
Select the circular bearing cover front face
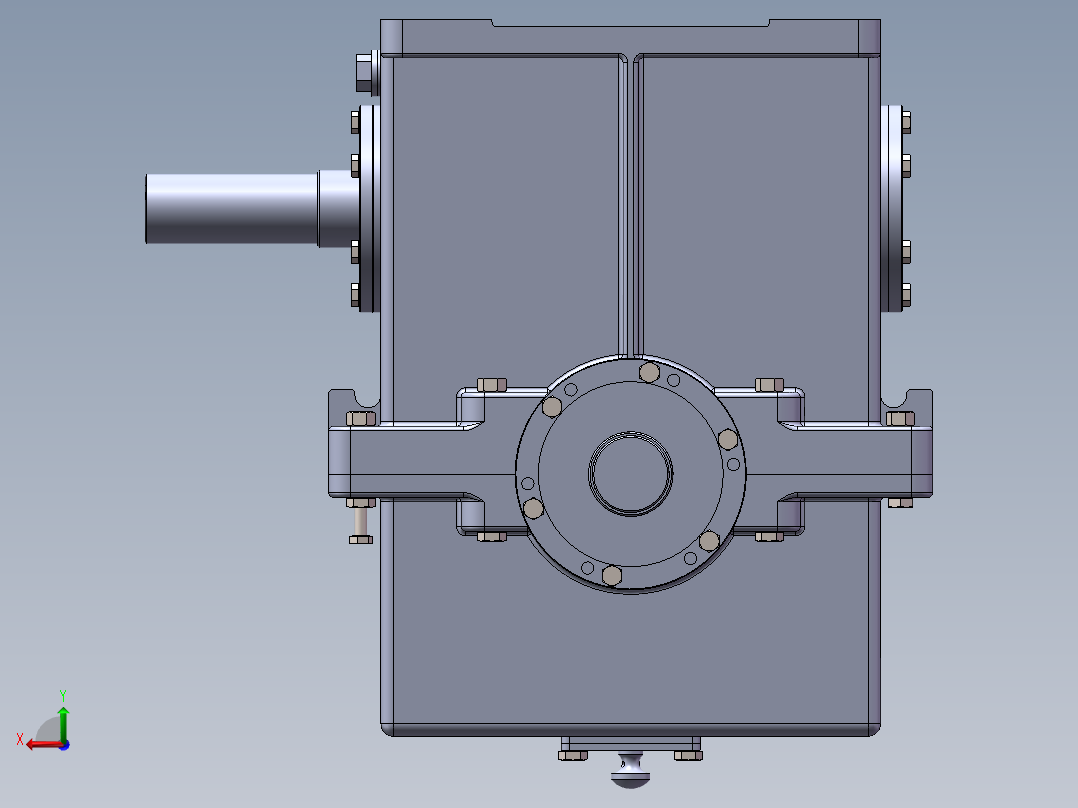pos(630,474)
